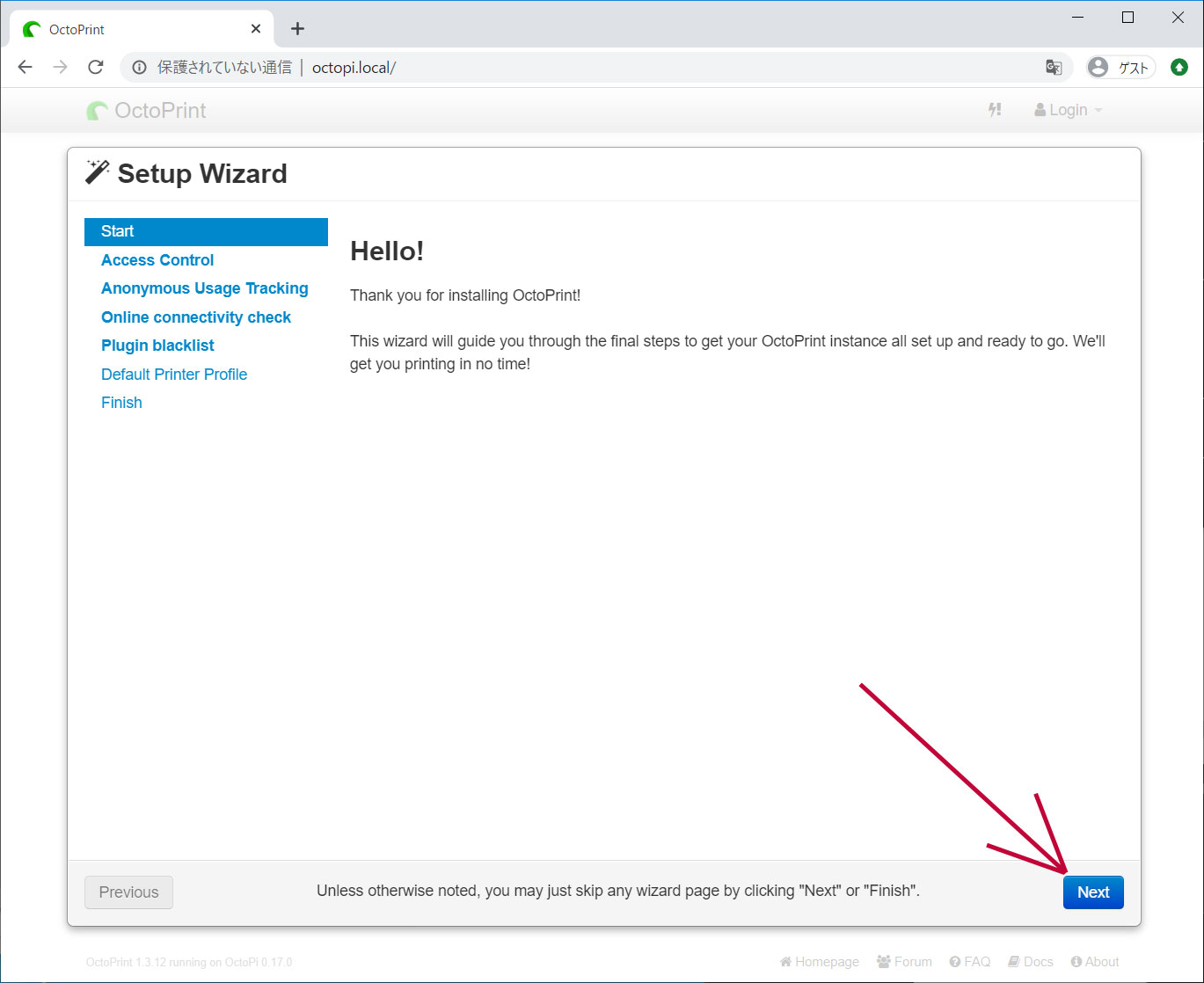The width and height of the screenshot is (1204, 983).
Task: Open the translate page icon
Action: [1054, 68]
